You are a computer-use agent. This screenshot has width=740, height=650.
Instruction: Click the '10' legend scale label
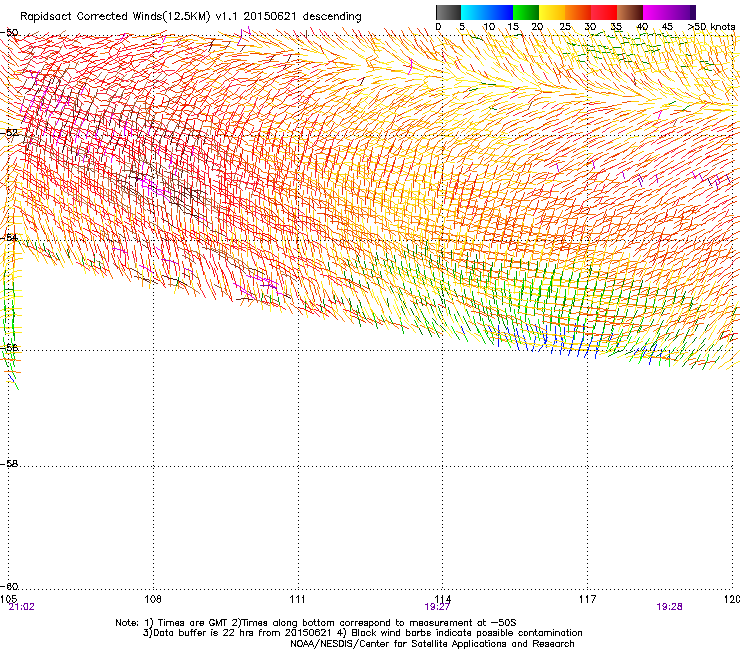pos(489,27)
